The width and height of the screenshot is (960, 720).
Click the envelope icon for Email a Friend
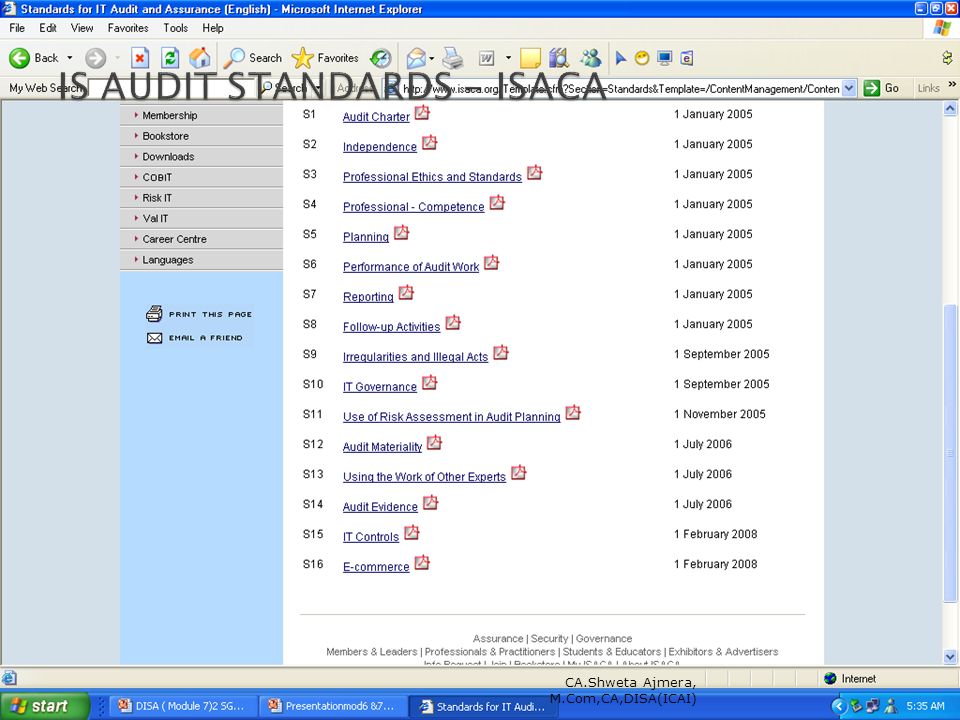click(x=154, y=338)
